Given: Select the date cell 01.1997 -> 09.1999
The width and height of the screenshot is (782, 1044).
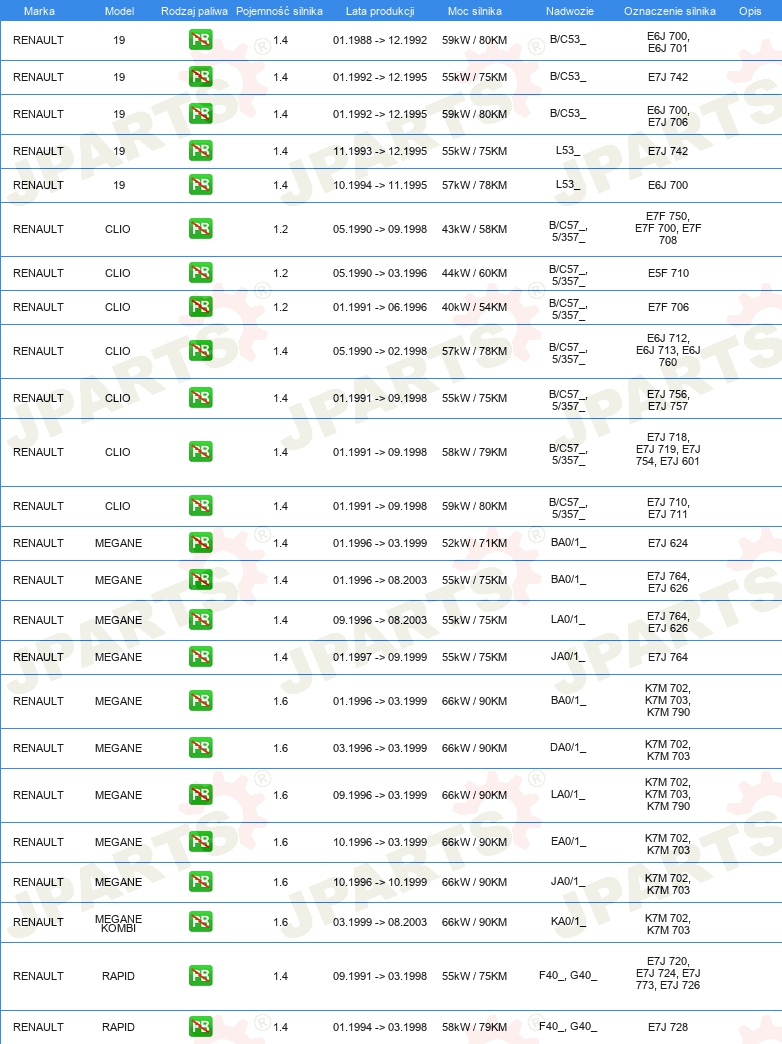Looking at the screenshot, I should coord(380,657).
